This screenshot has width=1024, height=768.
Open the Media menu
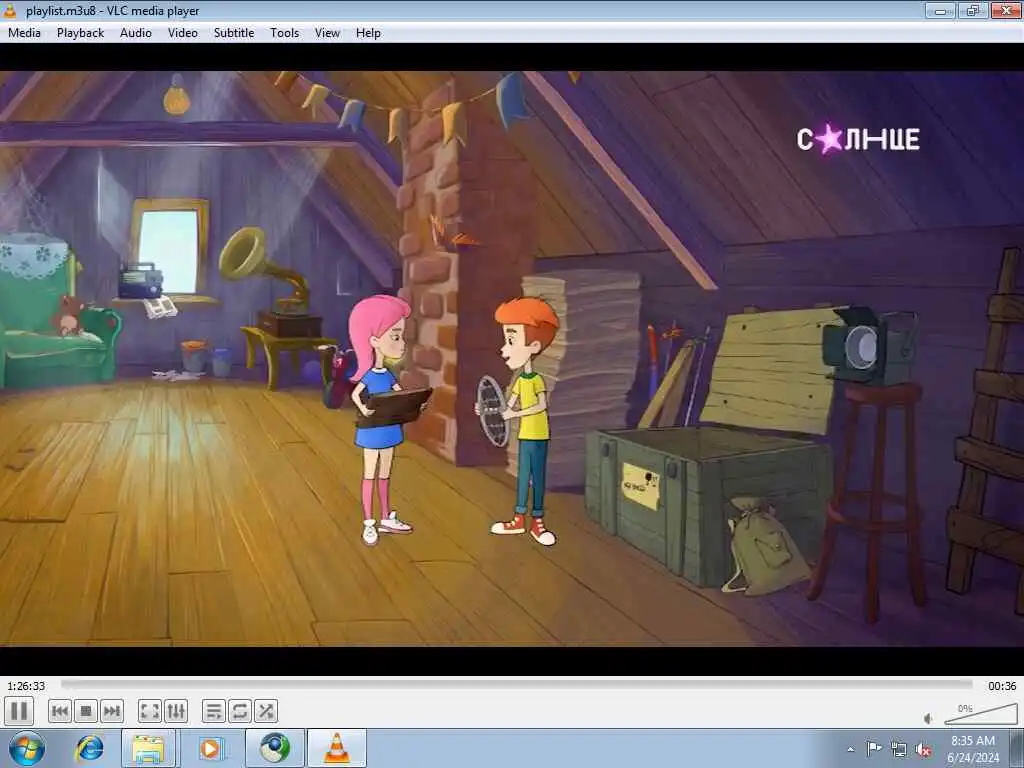click(x=24, y=33)
